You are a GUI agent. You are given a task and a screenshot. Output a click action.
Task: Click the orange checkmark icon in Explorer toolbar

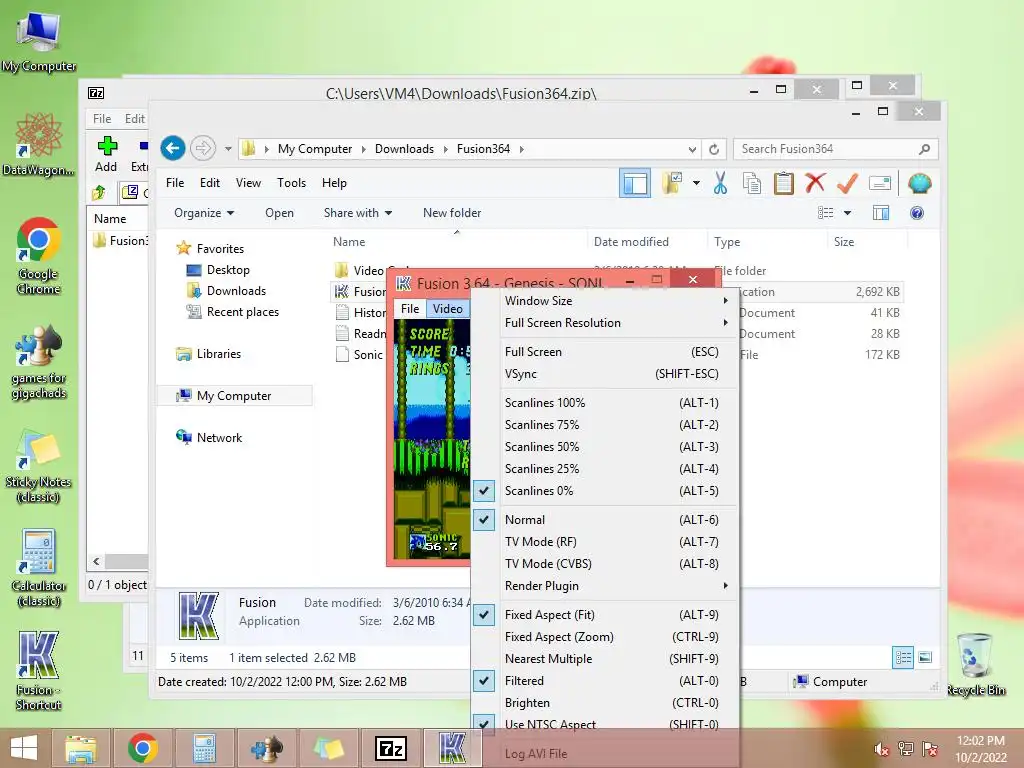847,184
